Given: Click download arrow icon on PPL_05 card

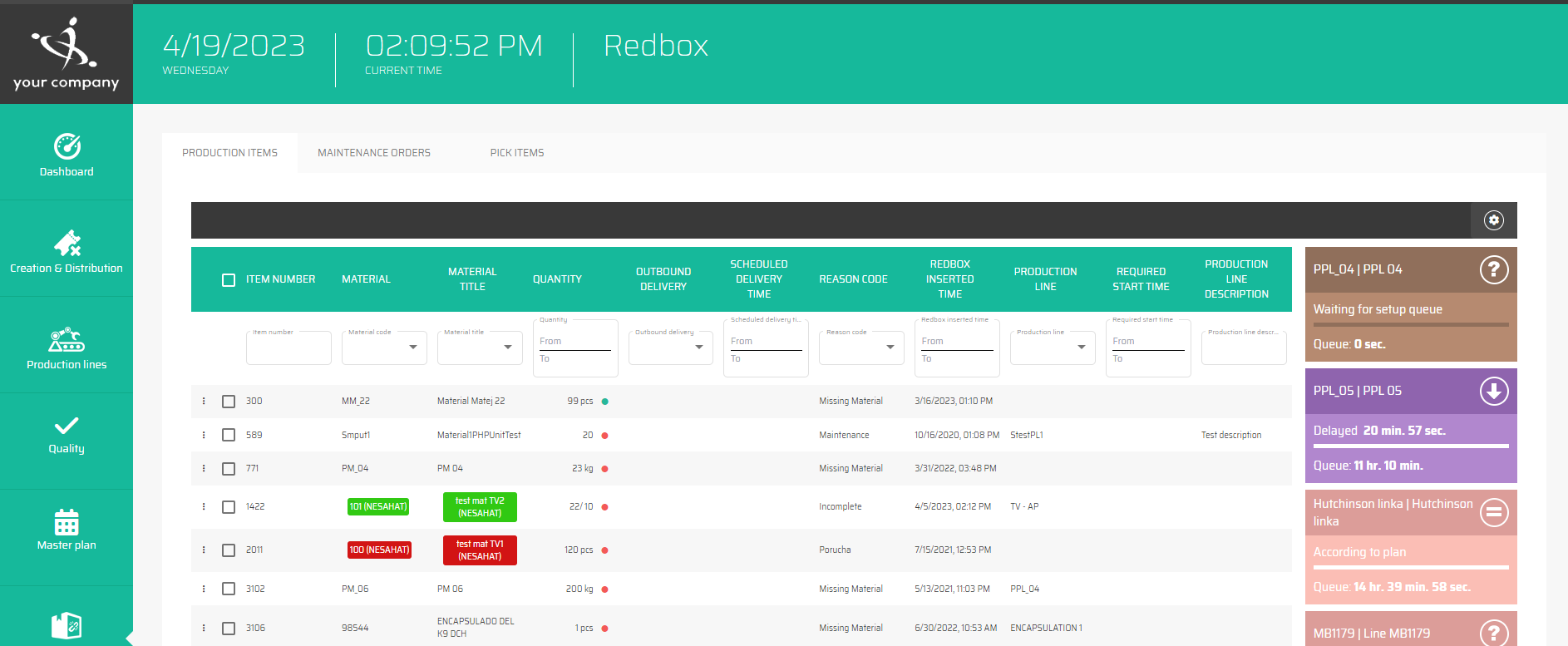Looking at the screenshot, I should pyautogui.click(x=1493, y=391).
